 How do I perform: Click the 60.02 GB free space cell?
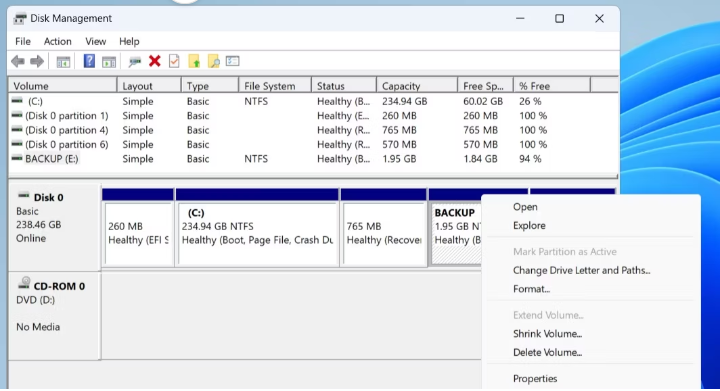[x=483, y=101]
